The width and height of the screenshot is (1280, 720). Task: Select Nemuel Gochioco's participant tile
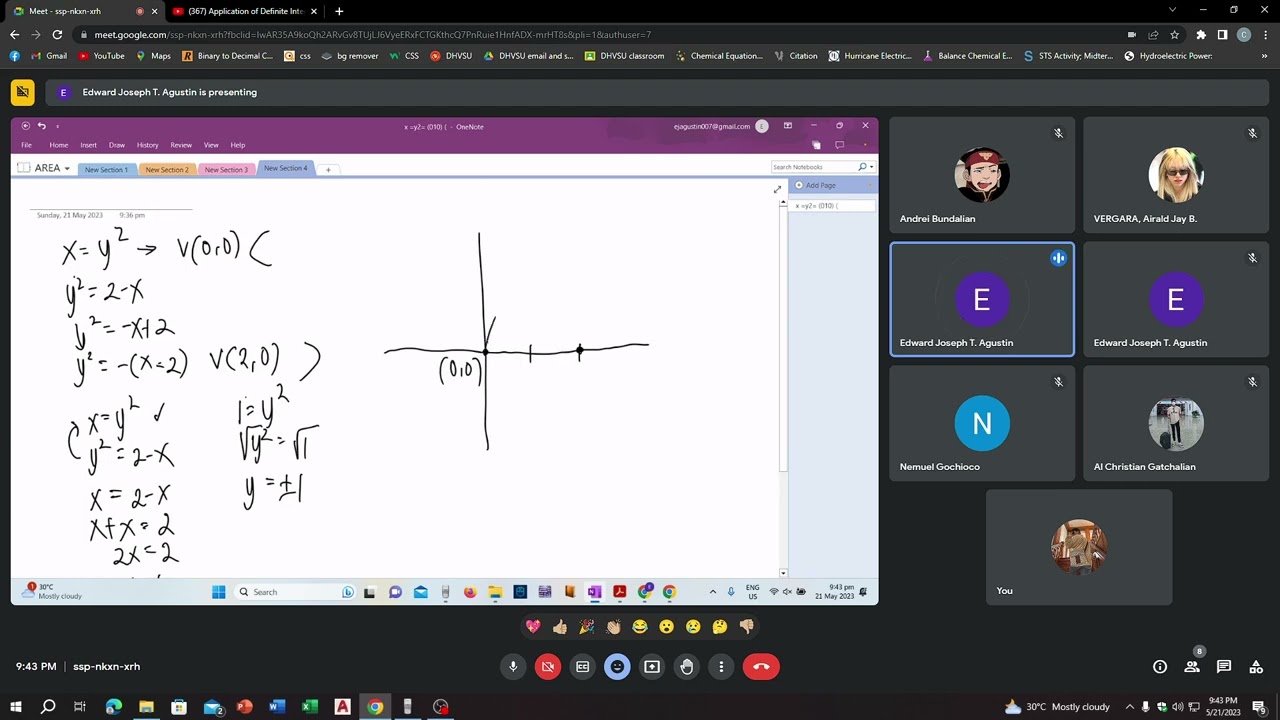pos(982,423)
